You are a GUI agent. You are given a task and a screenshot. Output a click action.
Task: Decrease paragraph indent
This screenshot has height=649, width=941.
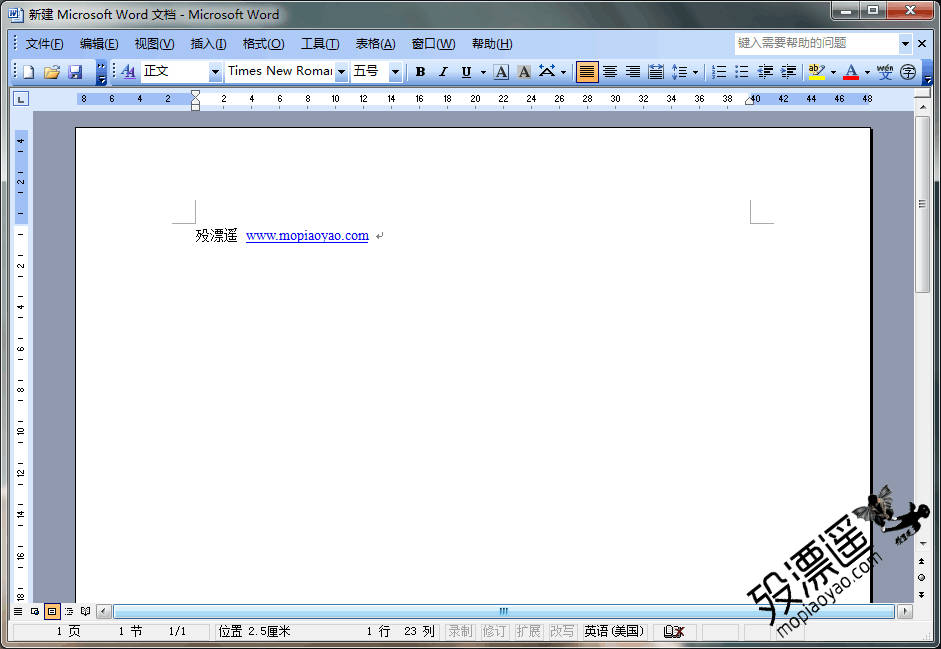point(765,72)
